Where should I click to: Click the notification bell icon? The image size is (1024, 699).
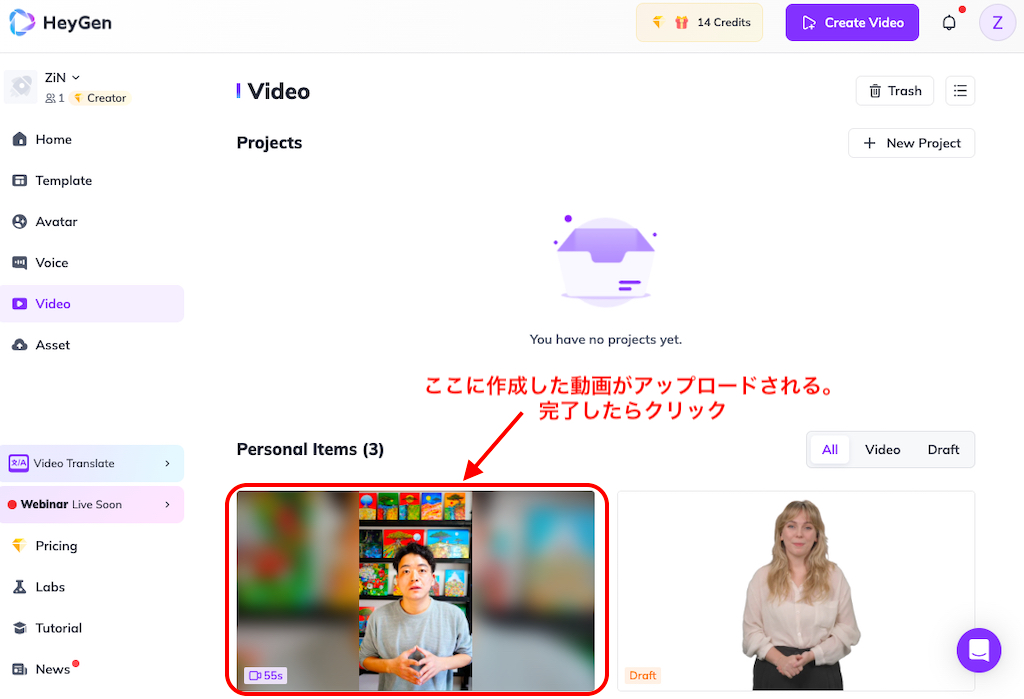pos(949,23)
